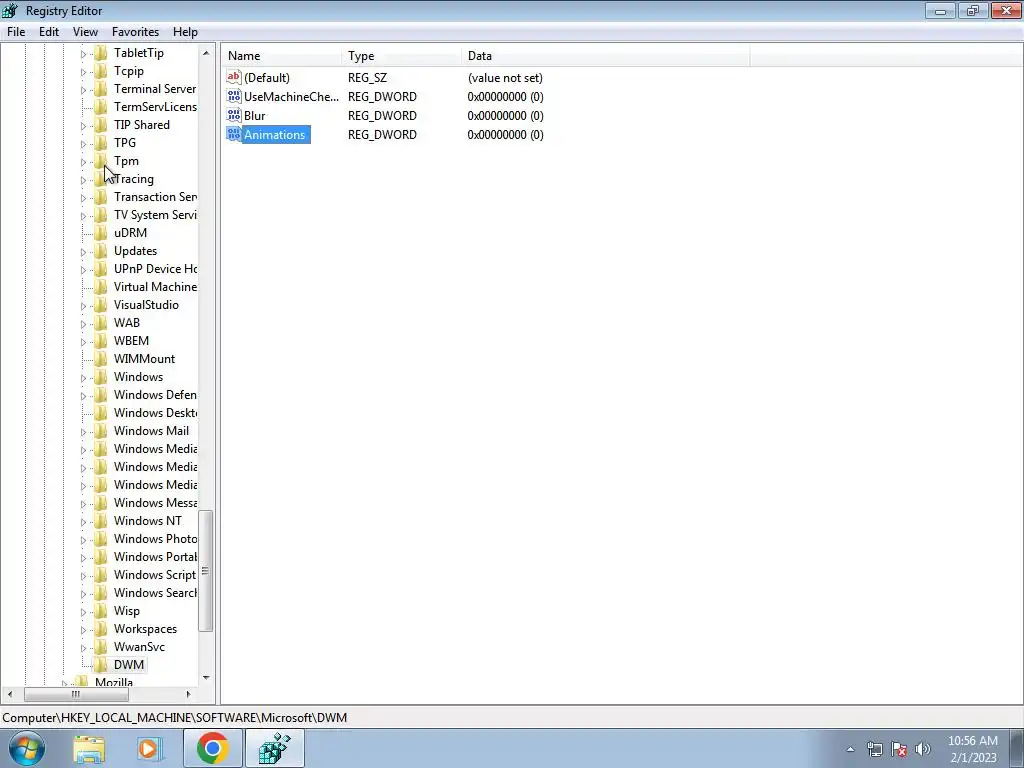Select the Blur DWORD value icon
Screen dimensions: 1024x768
[x=234, y=115]
